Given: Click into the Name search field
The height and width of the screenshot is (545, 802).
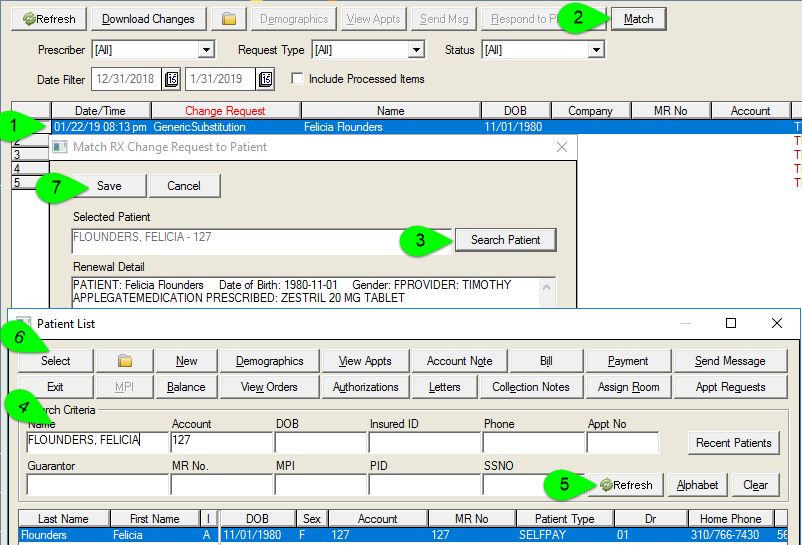Looking at the screenshot, I should click(x=97, y=439).
